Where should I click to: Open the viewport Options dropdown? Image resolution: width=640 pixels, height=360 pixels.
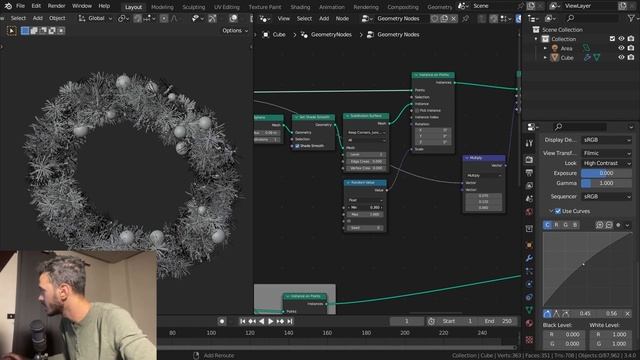[x=235, y=31]
